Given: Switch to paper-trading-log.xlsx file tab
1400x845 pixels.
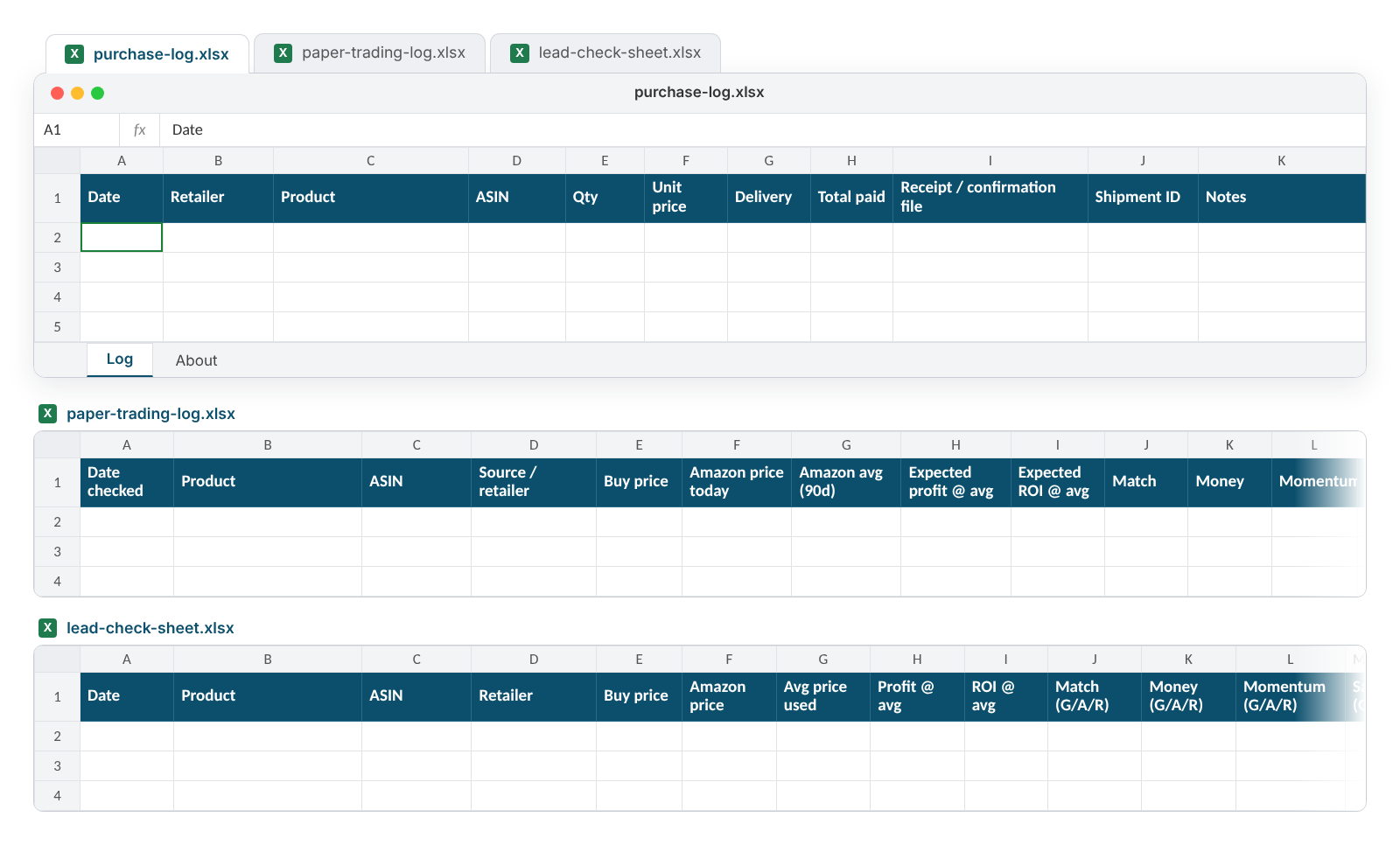Looking at the screenshot, I should [369, 52].
